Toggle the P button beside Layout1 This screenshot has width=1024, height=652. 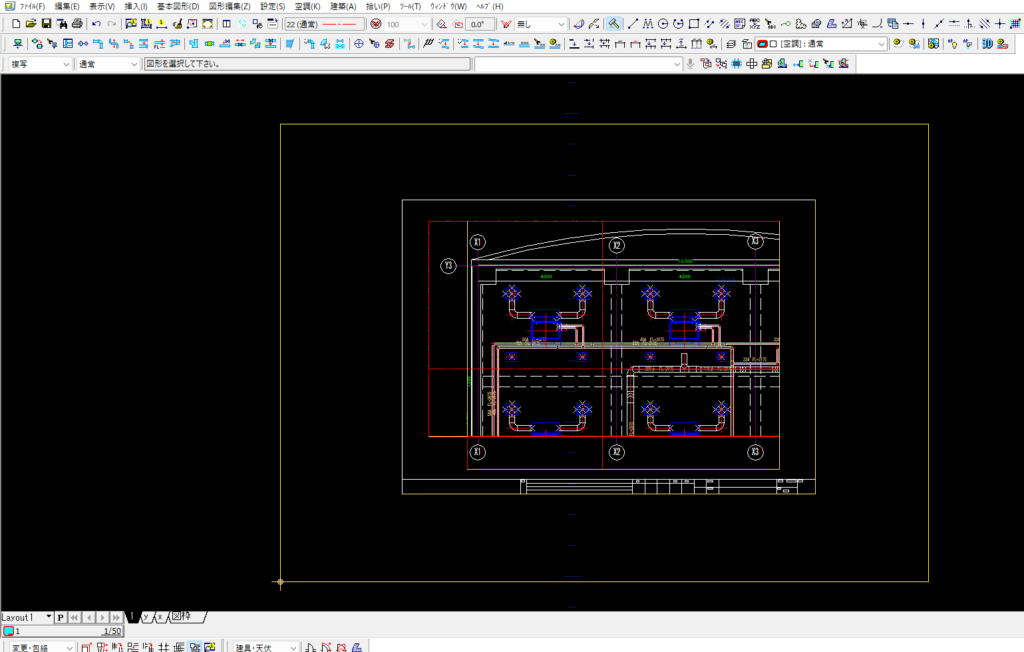(60, 618)
